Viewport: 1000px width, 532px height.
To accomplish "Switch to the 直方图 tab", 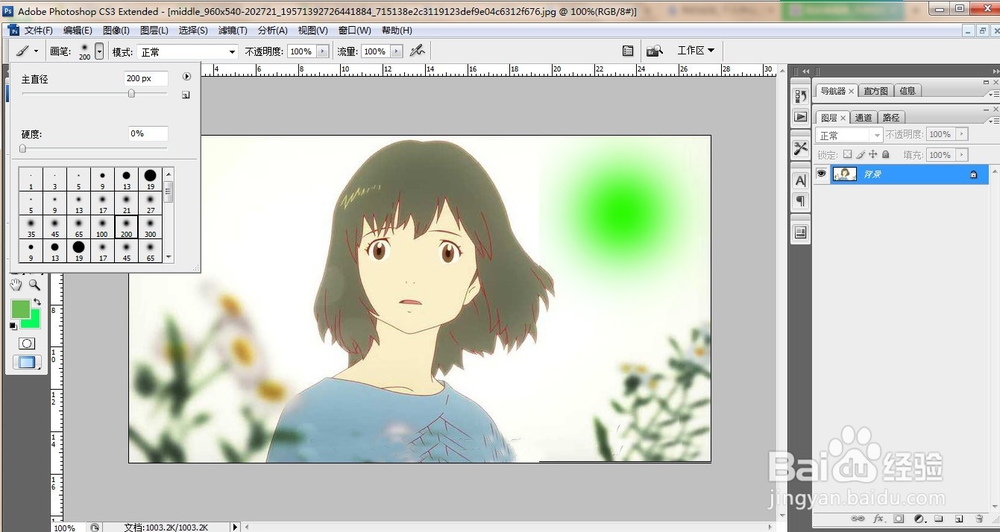I will tap(876, 91).
